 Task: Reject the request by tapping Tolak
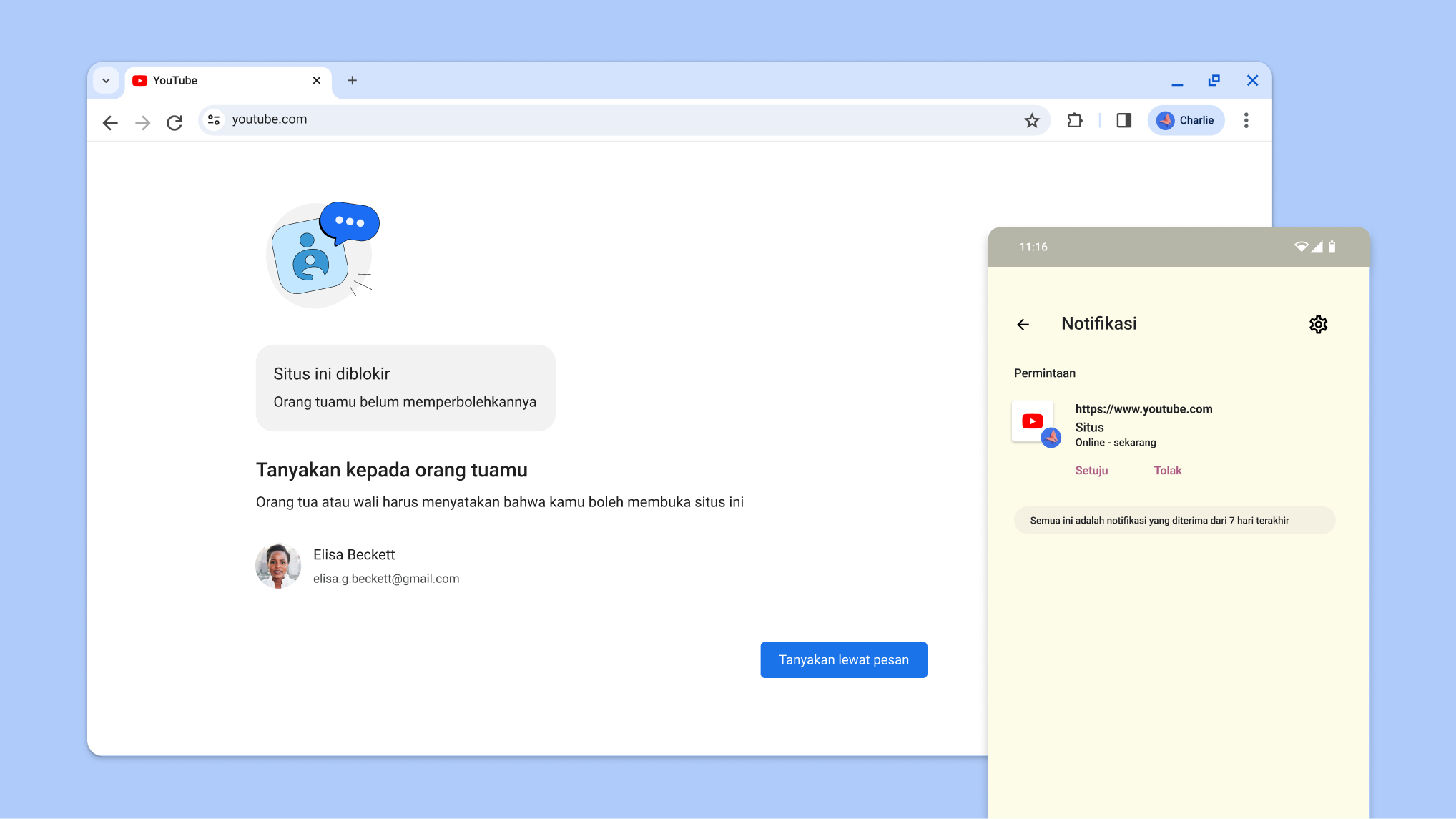coord(1167,470)
